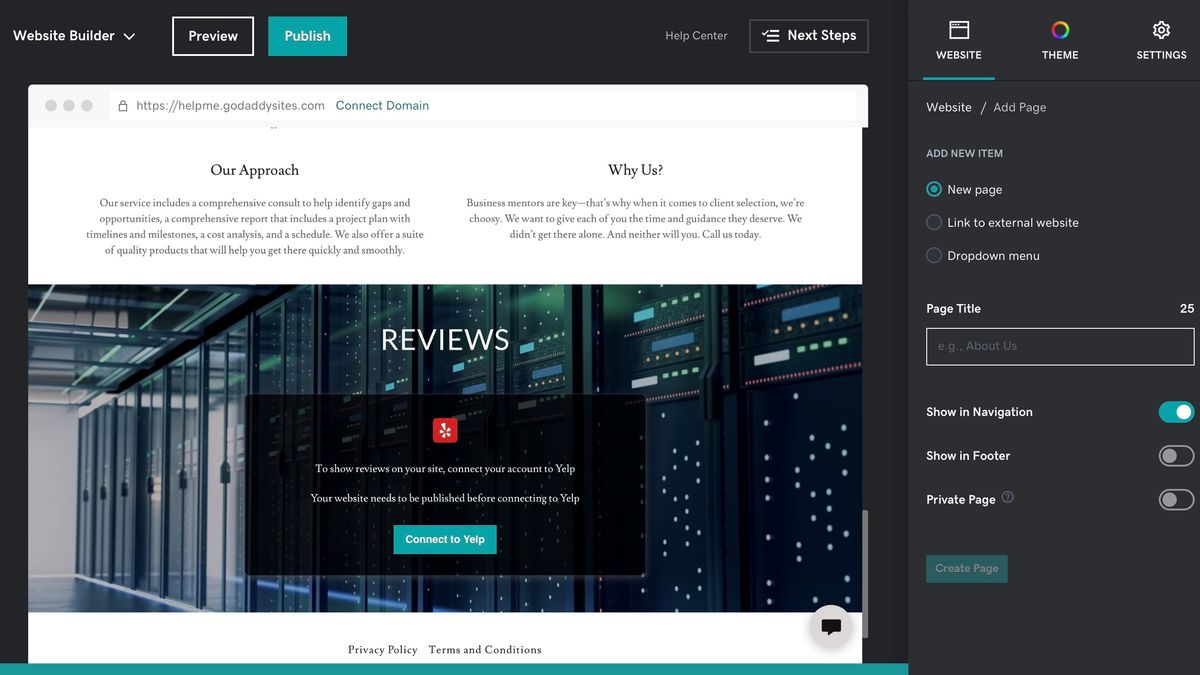This screenshot has height=675, width=1200.
Task: Click the Our Approach paragraph text
Action: tap(255, 226)
